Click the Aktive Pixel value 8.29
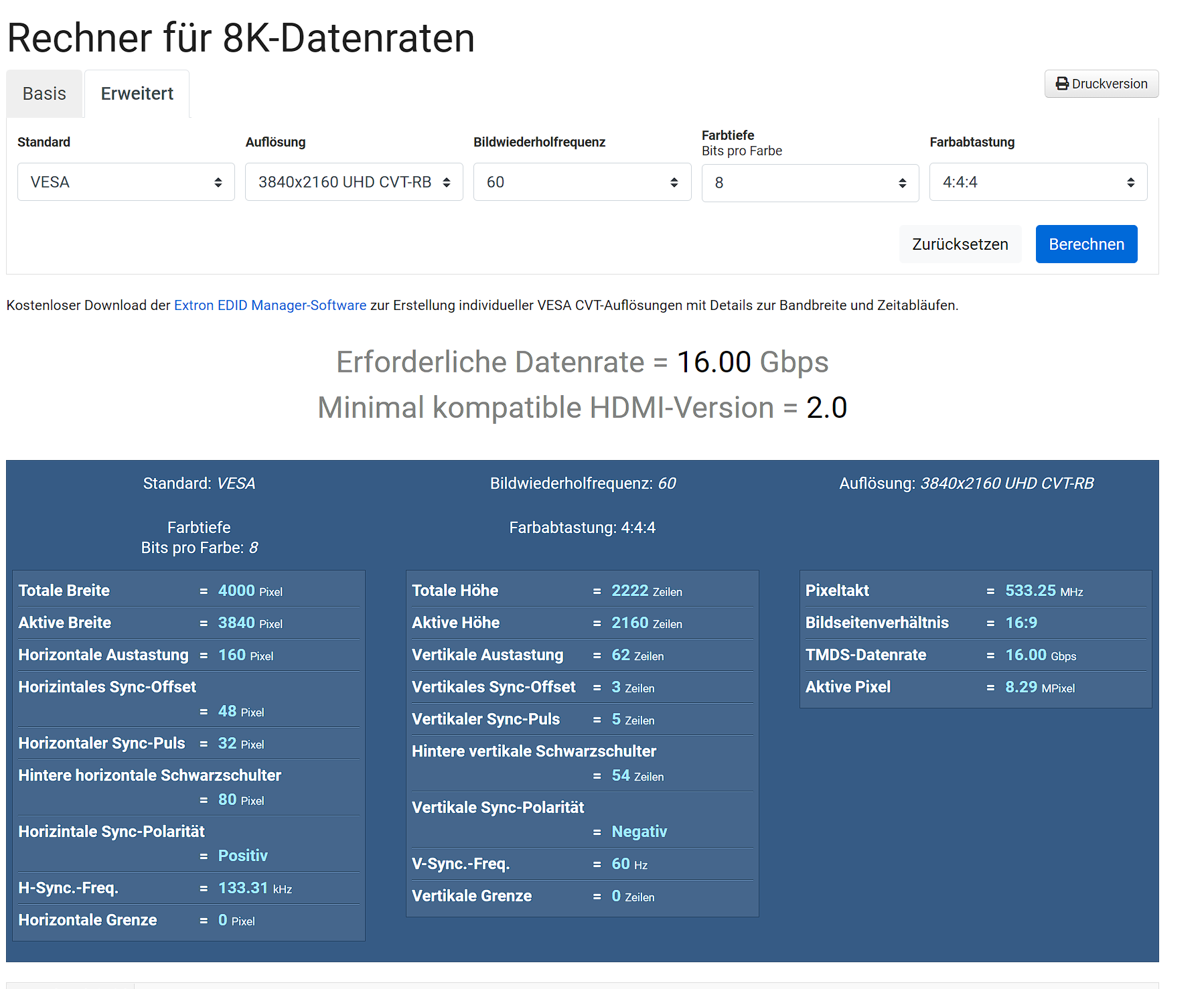This screenshot has width=1204, height=989. coord(1021,687)
